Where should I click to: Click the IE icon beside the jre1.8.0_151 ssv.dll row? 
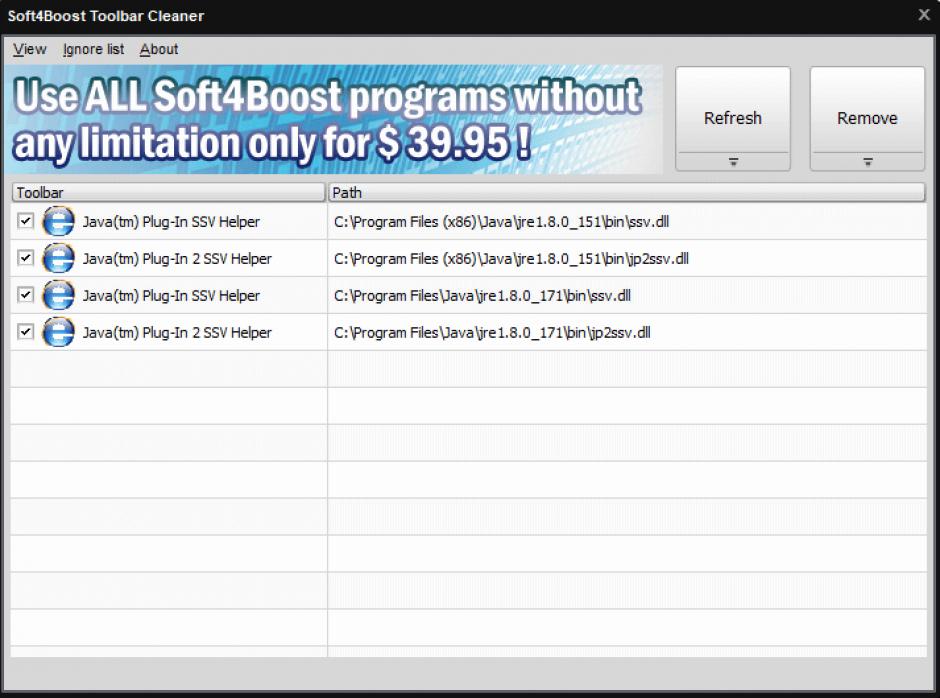pos(58,221)
